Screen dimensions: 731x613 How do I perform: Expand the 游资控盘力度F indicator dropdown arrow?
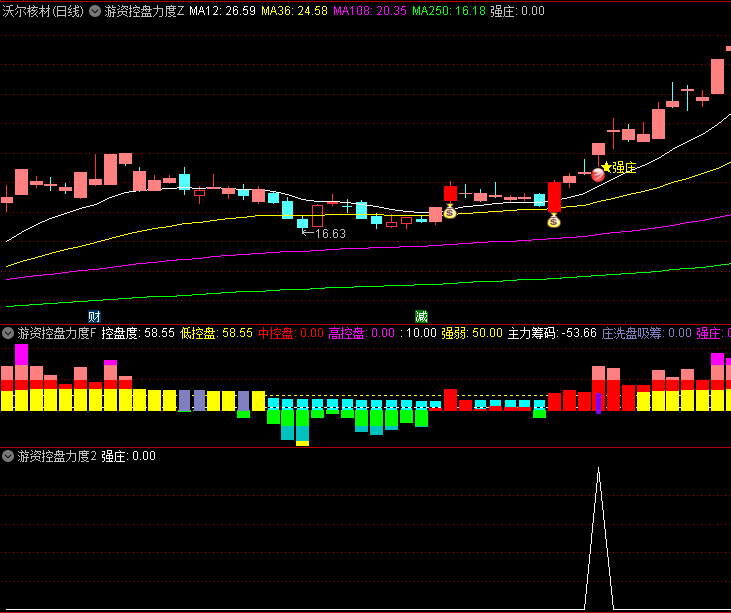pyautogui.click(x=8, y=333)
